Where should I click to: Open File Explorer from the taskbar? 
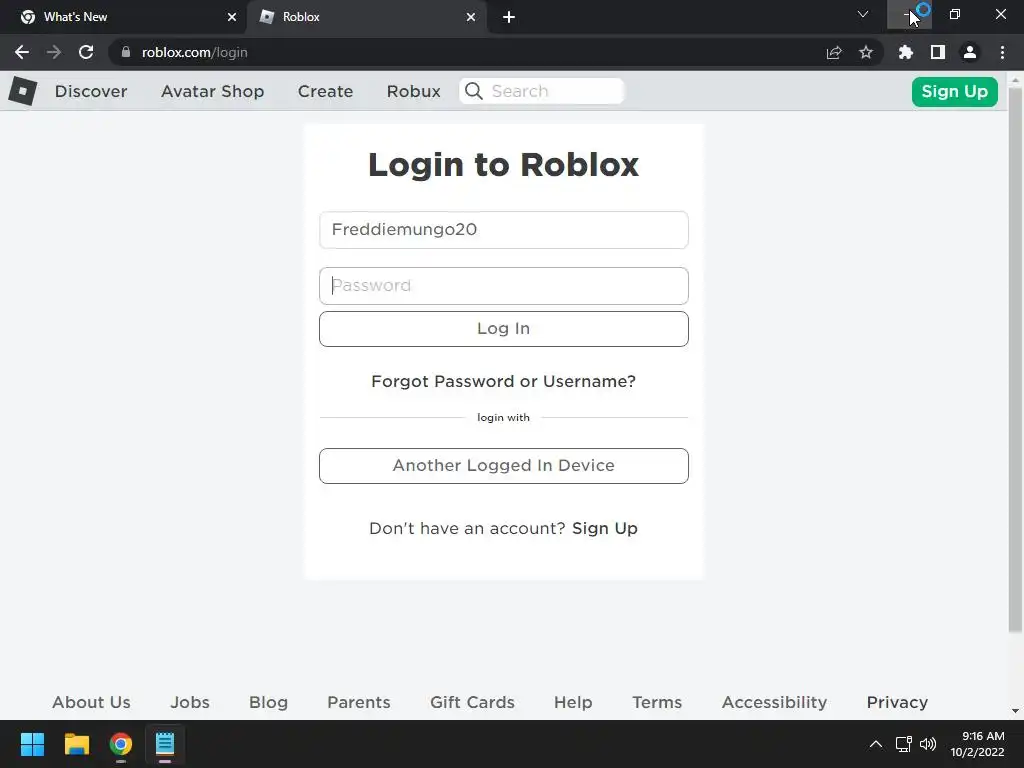pos(76,744)
